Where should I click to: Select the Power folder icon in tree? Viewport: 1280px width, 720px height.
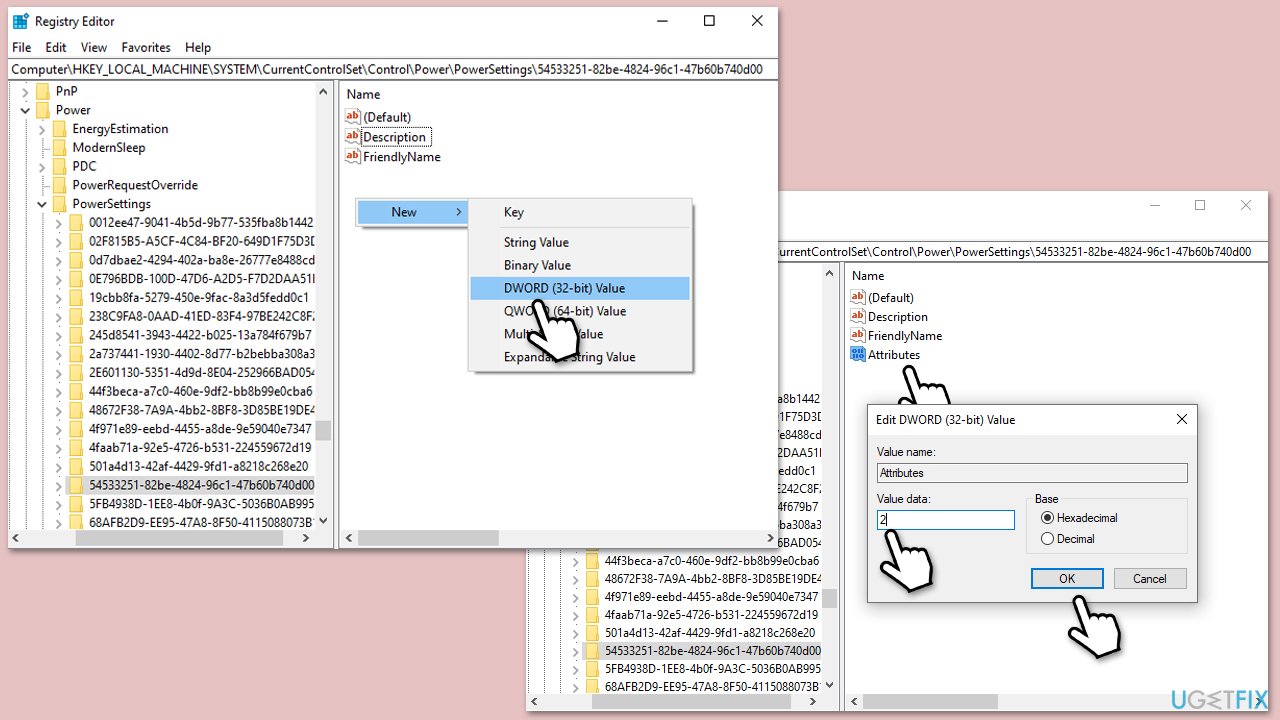(42, 110)
